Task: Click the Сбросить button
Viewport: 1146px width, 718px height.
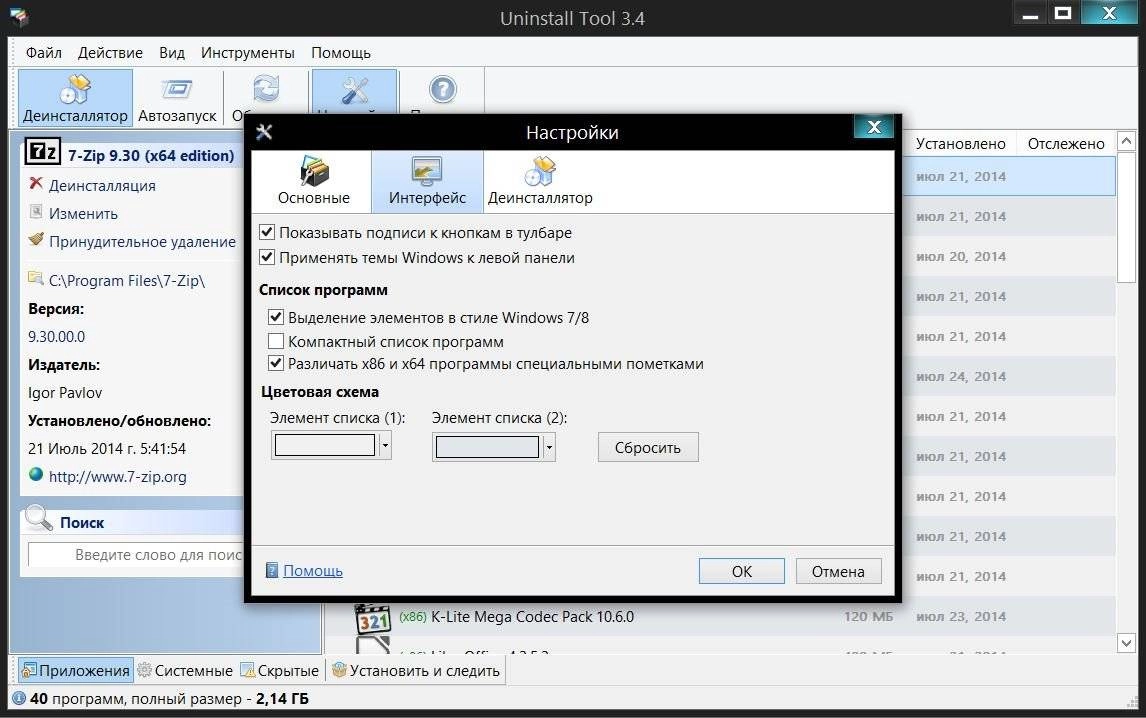Action: [648, 447]
